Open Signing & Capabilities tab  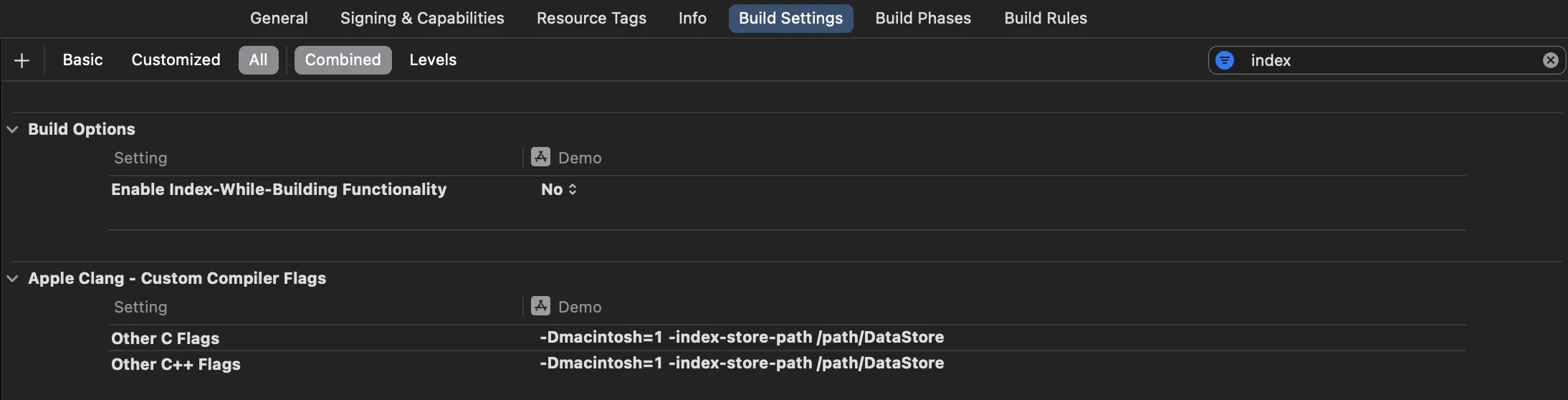(422, 19)
